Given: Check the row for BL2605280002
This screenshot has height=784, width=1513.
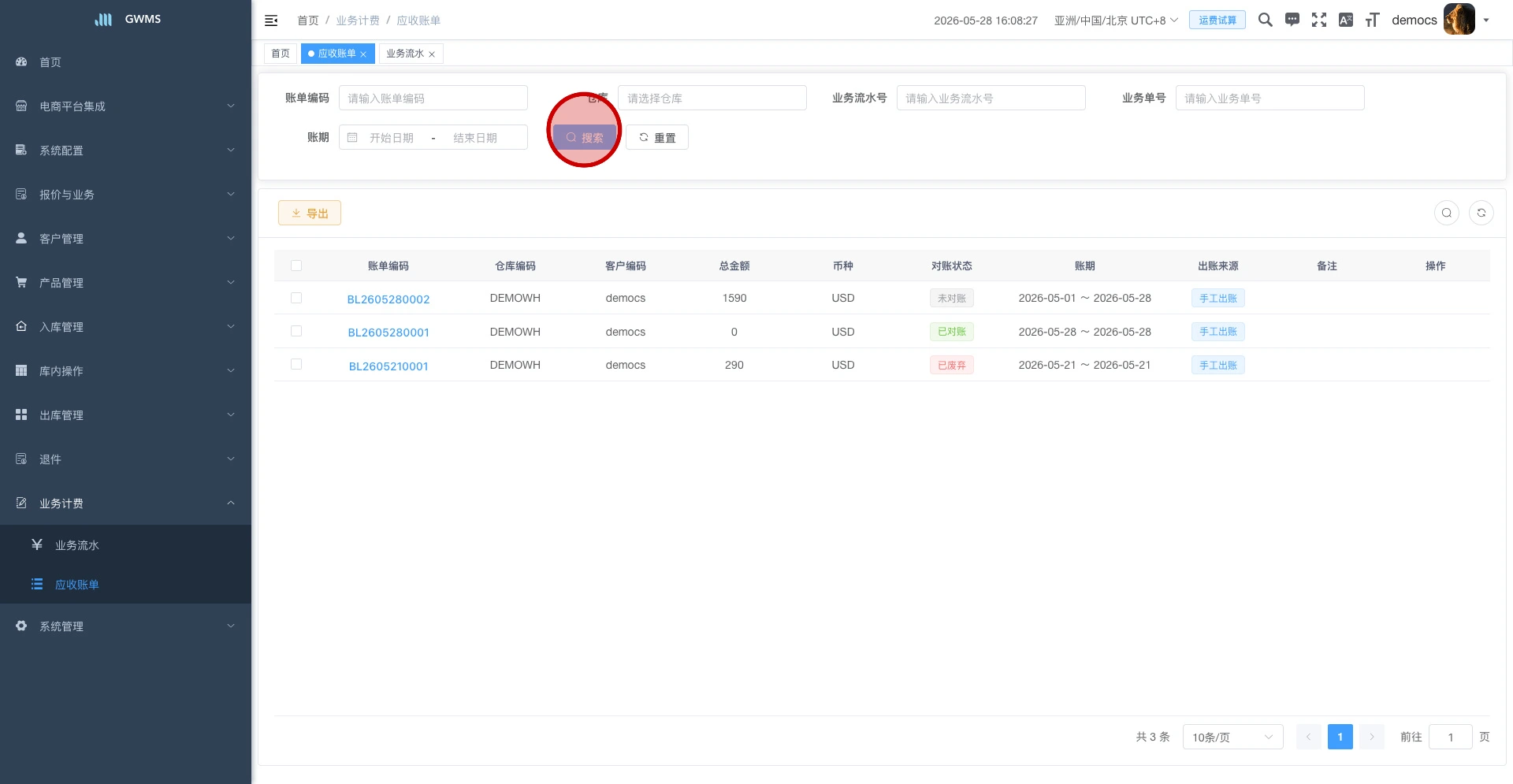Looking at the screenshot, I should click(x=296, y=298).
